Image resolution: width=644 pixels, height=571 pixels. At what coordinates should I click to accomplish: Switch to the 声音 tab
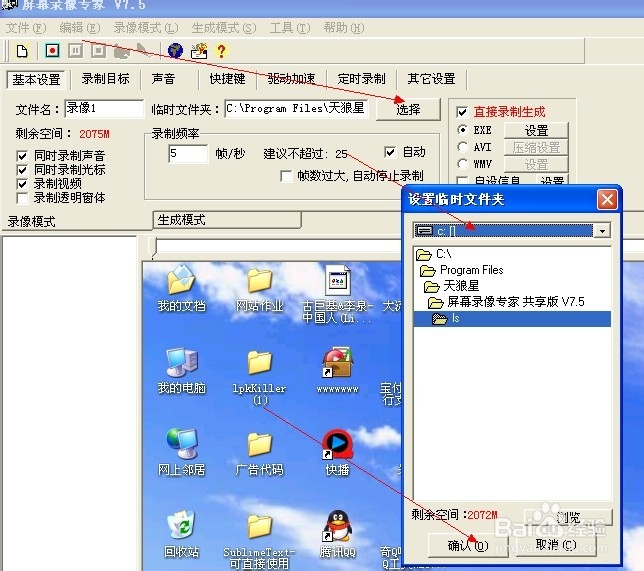163,79
